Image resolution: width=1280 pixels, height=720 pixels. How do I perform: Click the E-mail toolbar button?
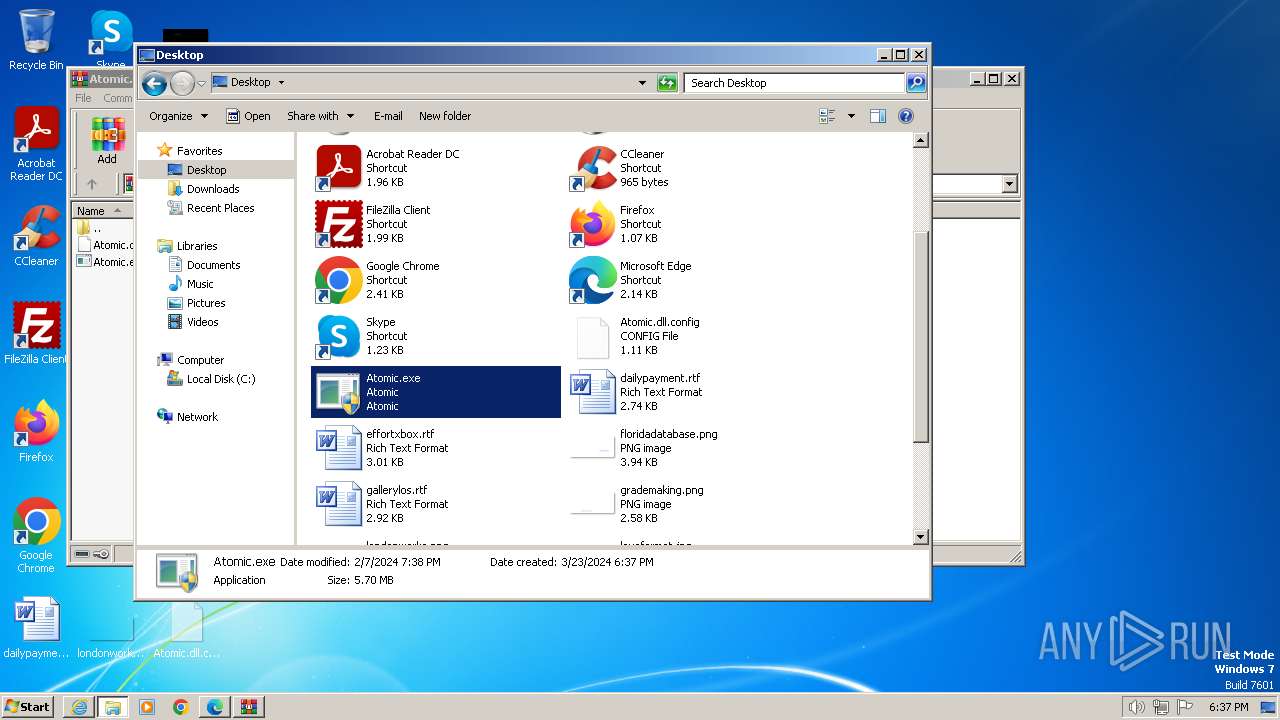[388, 116]
